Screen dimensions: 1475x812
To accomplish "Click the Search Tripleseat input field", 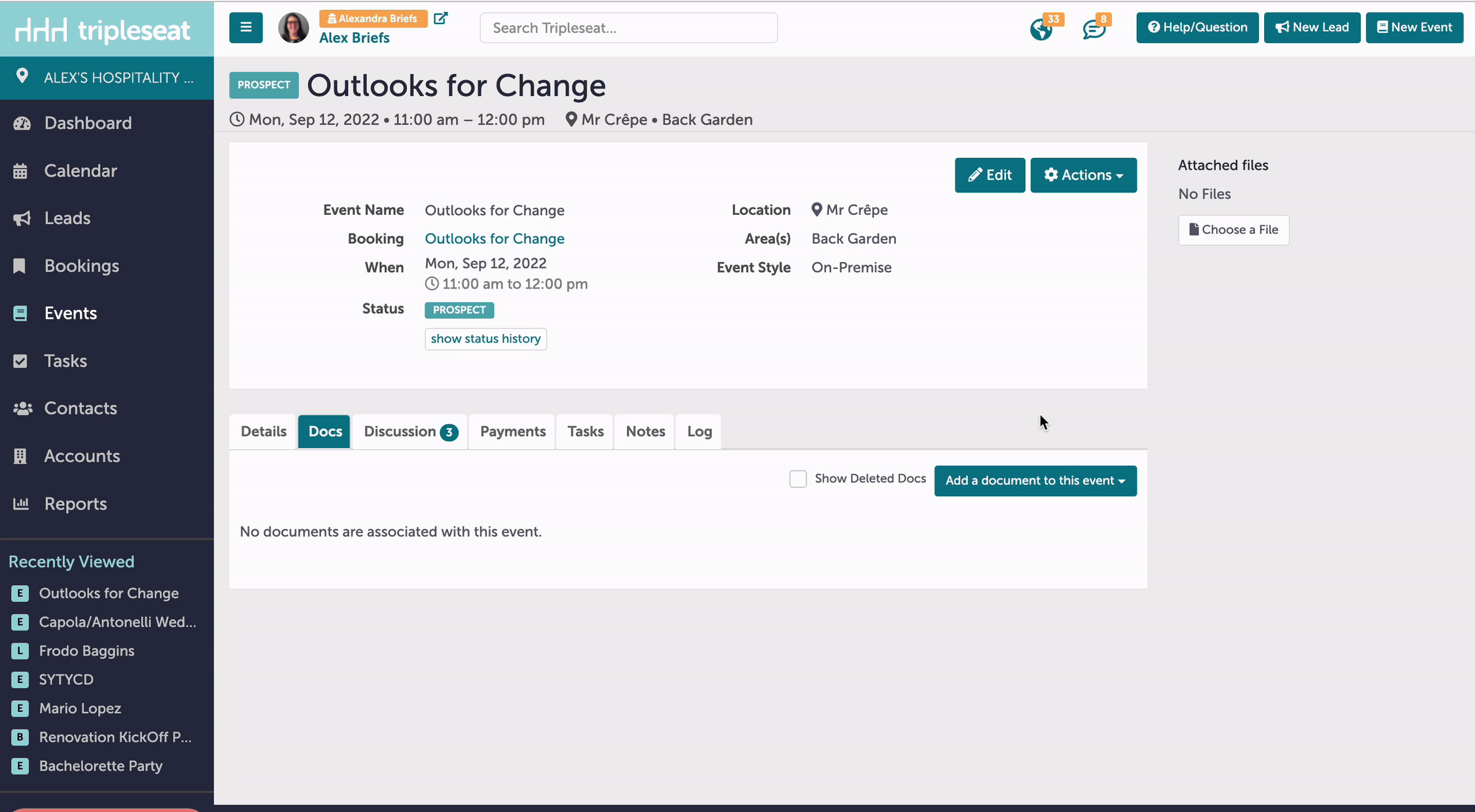I will [629, 28].
